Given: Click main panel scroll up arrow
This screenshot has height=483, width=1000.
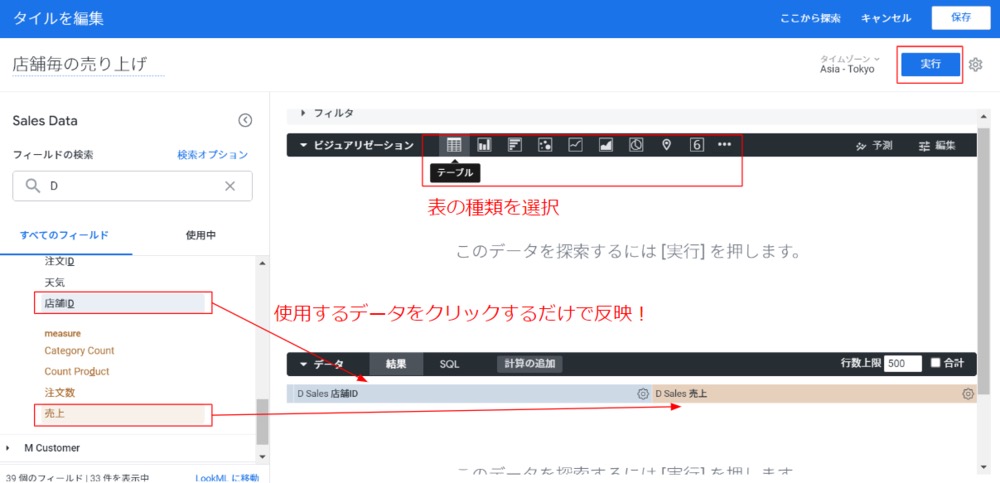Looking at the screenshot, I should coord(985,117).
